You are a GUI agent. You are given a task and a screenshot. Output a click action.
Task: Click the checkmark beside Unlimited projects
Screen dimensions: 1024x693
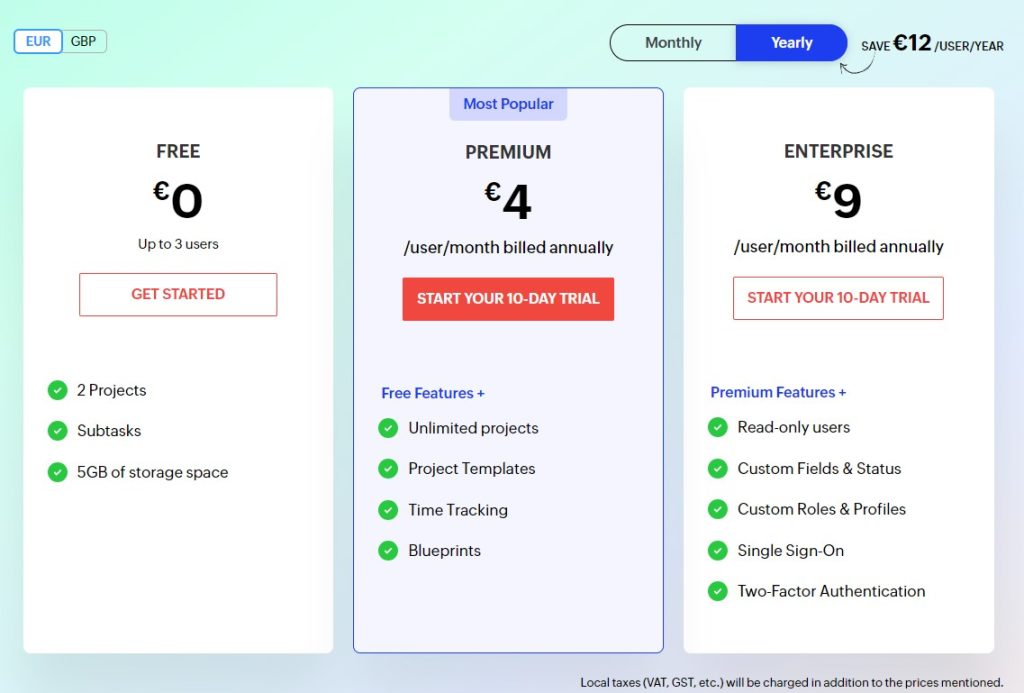388,427
